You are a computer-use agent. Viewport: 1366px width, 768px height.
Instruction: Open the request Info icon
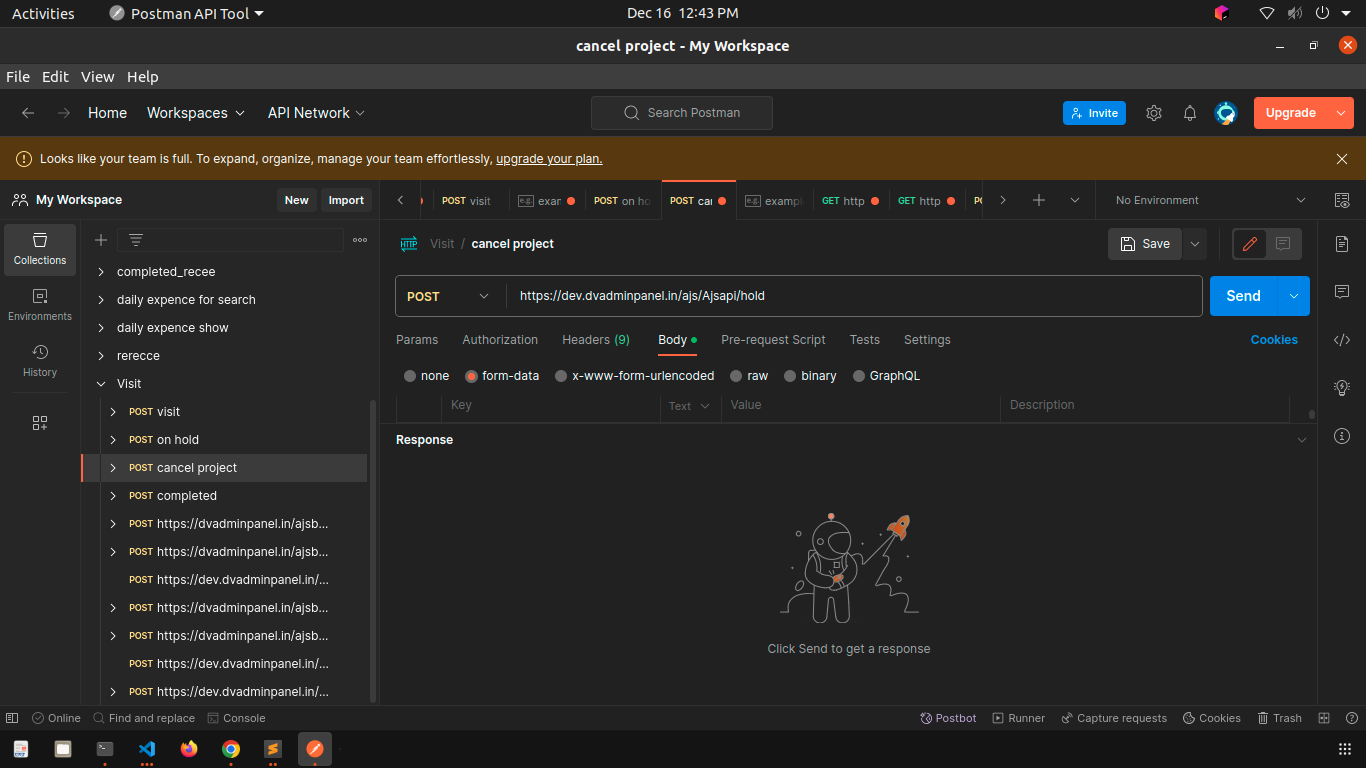1342,436
